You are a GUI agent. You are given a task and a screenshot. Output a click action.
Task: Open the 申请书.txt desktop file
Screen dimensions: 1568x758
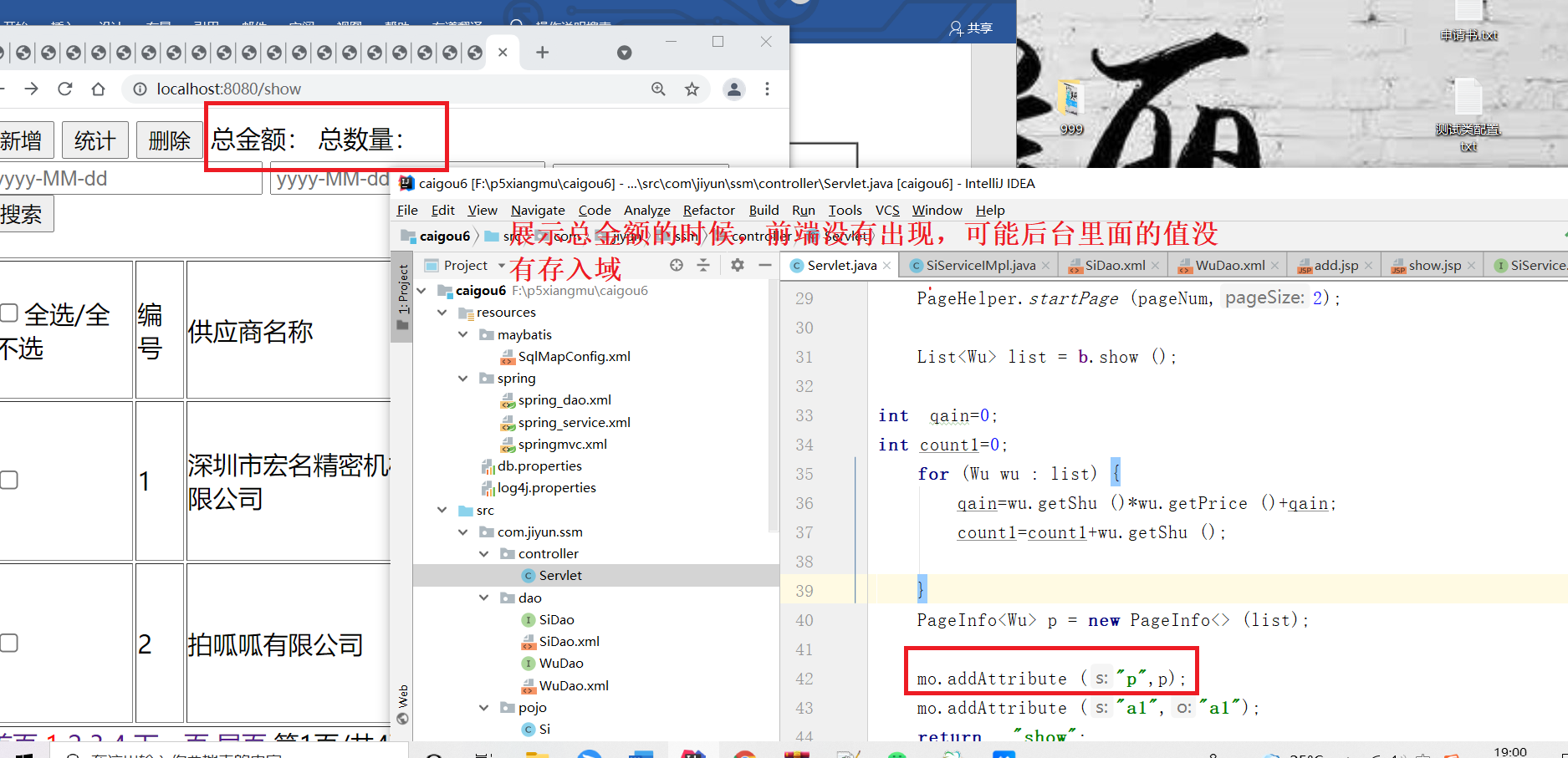tap(1468, 21)
